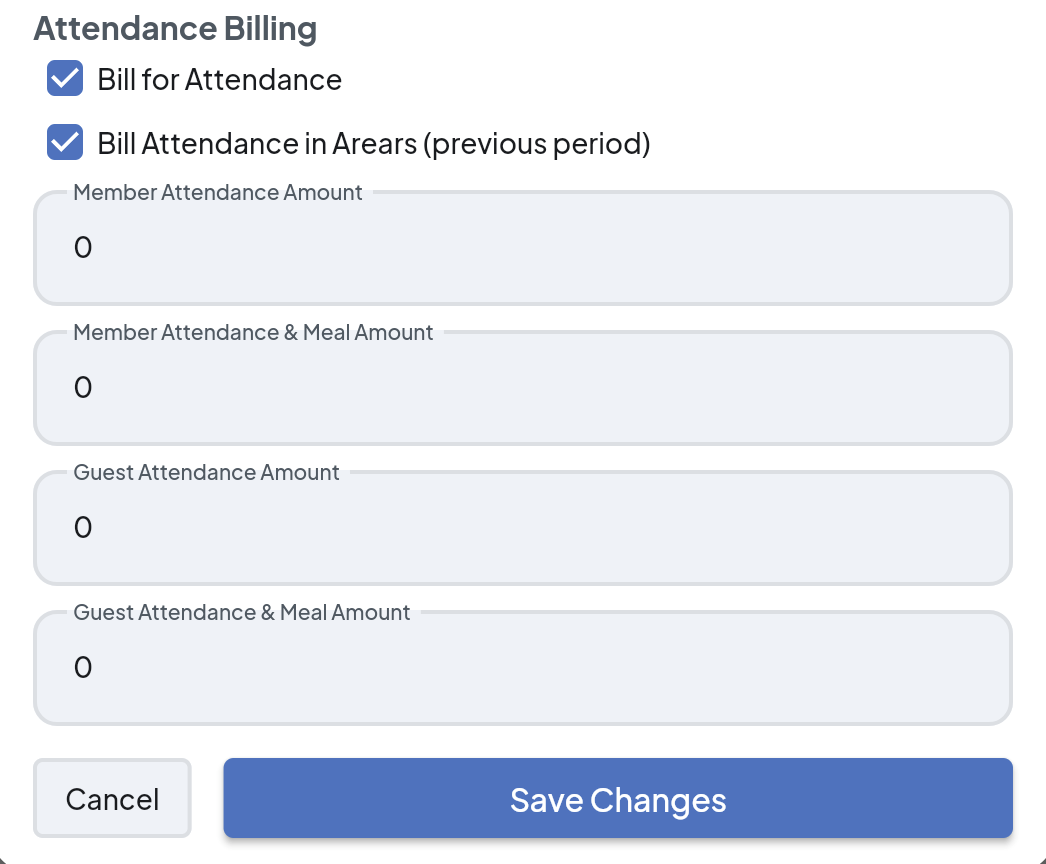Viewport: 1046px width, 864px height.
Task: Click the Save Changes button
Action: coord(618,799)
